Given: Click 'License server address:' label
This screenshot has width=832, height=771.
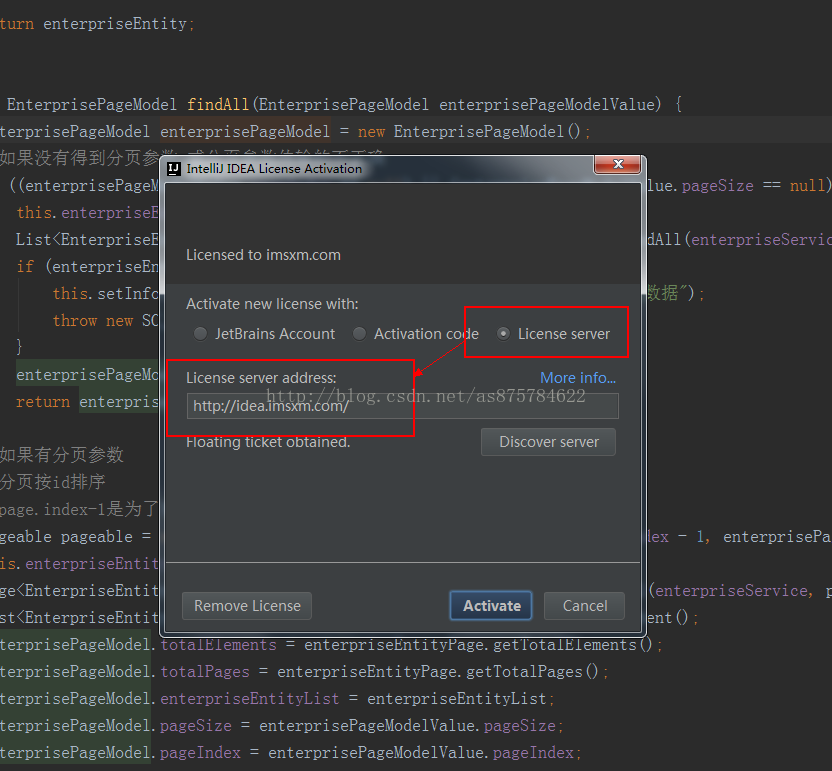Looking at the screenshot, I should point(261,378).
